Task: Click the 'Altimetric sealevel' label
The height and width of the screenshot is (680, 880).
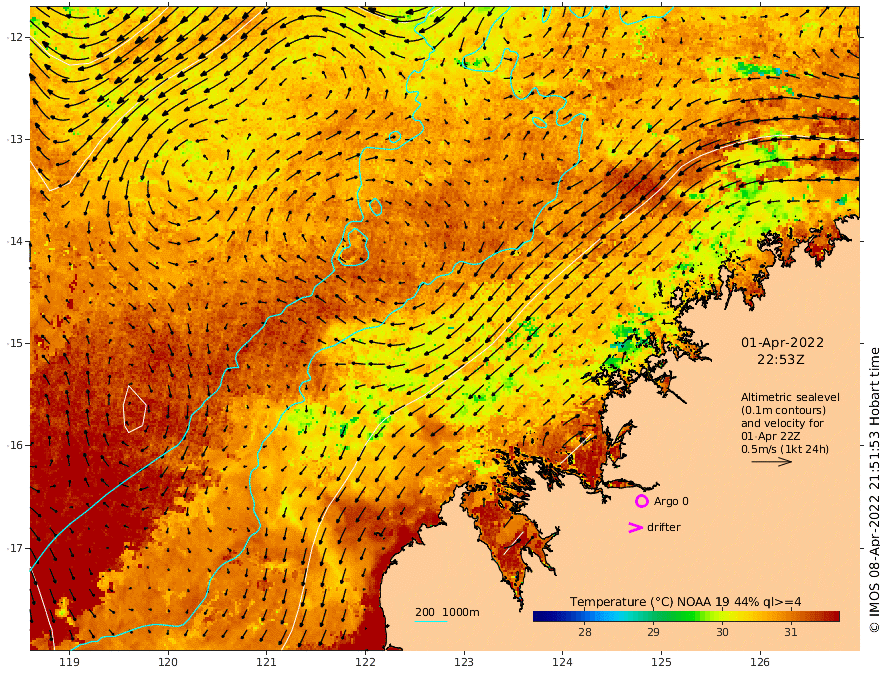Action: (790, 397)
